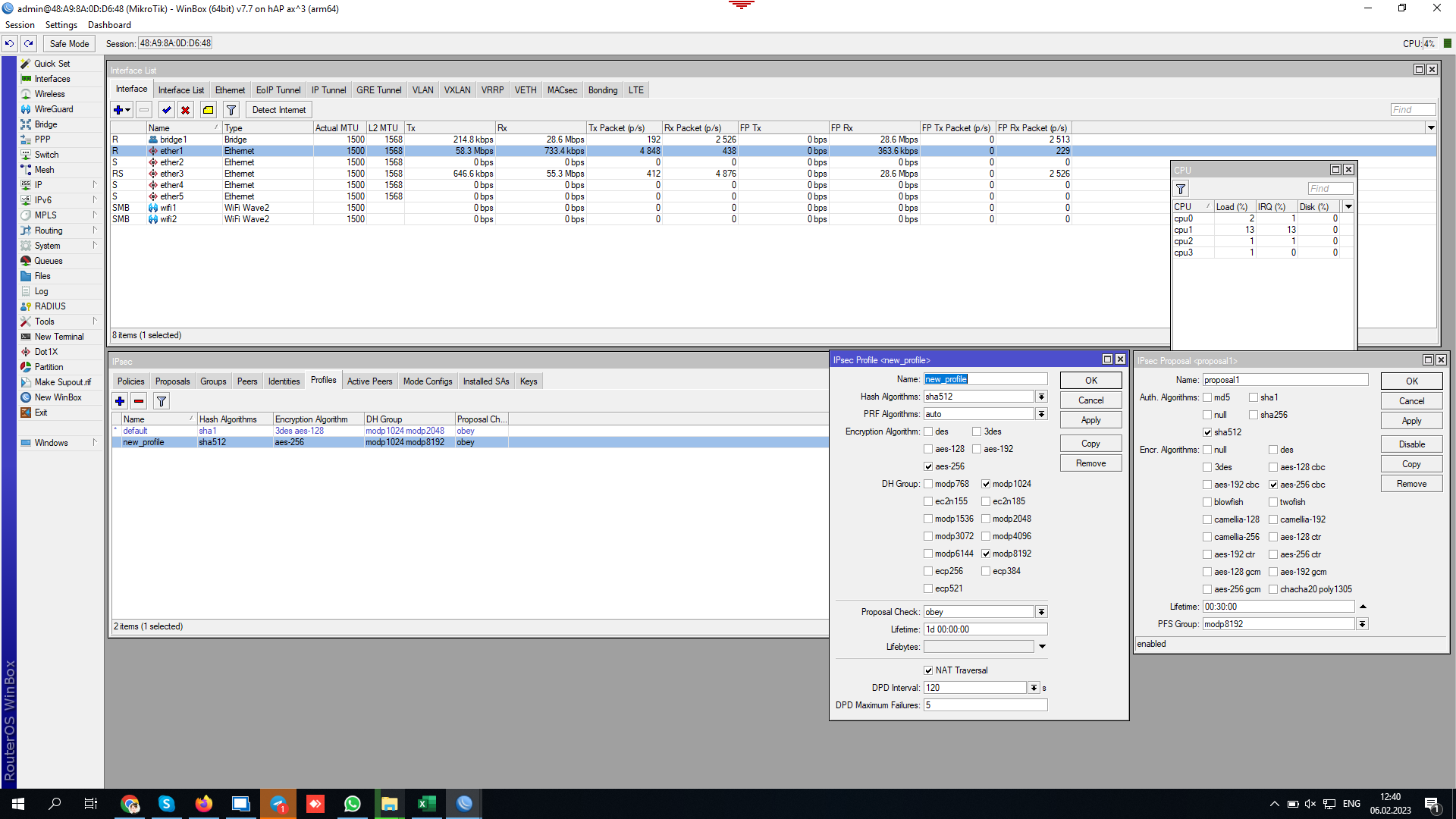Screen dimensions: 1456x819
Task: Switch to the WireGuard-free VLAN tab
Action: point(422,90)
